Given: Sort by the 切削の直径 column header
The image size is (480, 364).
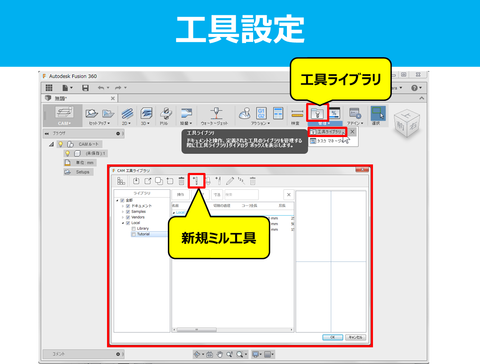Looking at the screenshot, I should point(222,206).
